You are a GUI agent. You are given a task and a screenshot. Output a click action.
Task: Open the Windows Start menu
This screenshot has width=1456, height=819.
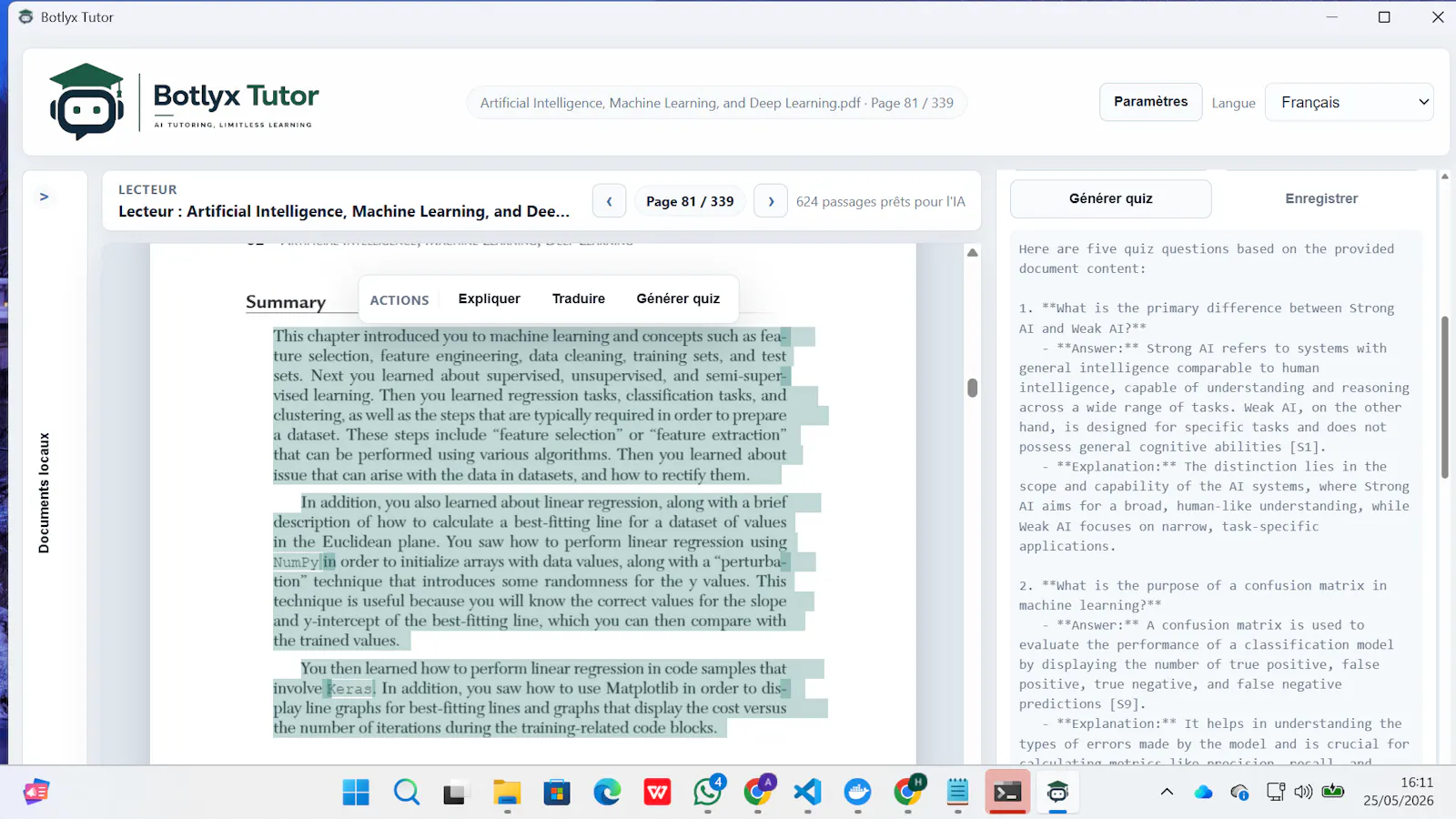(x=356, y=793)
